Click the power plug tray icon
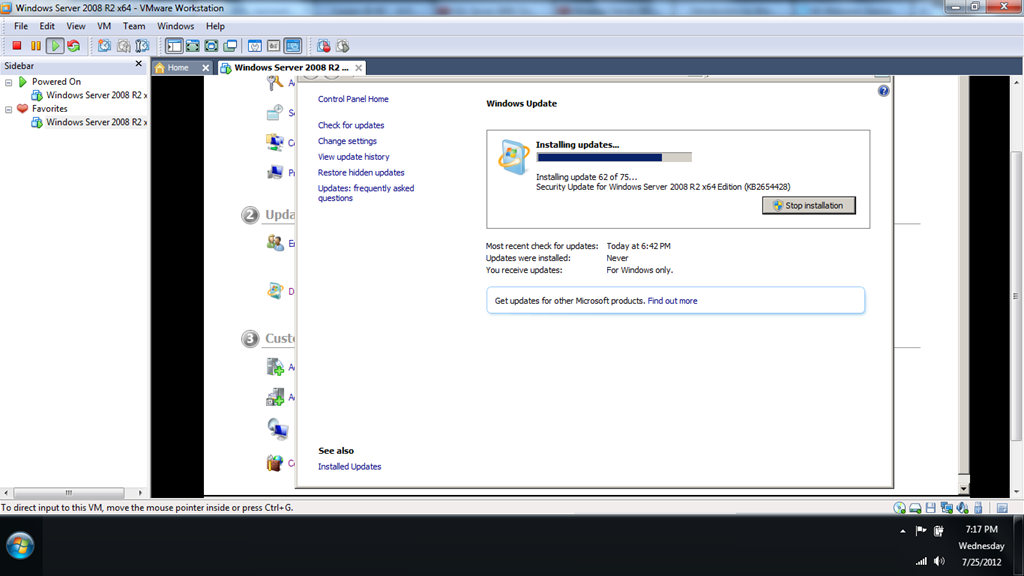1024x576 pixels. [938, 532]
